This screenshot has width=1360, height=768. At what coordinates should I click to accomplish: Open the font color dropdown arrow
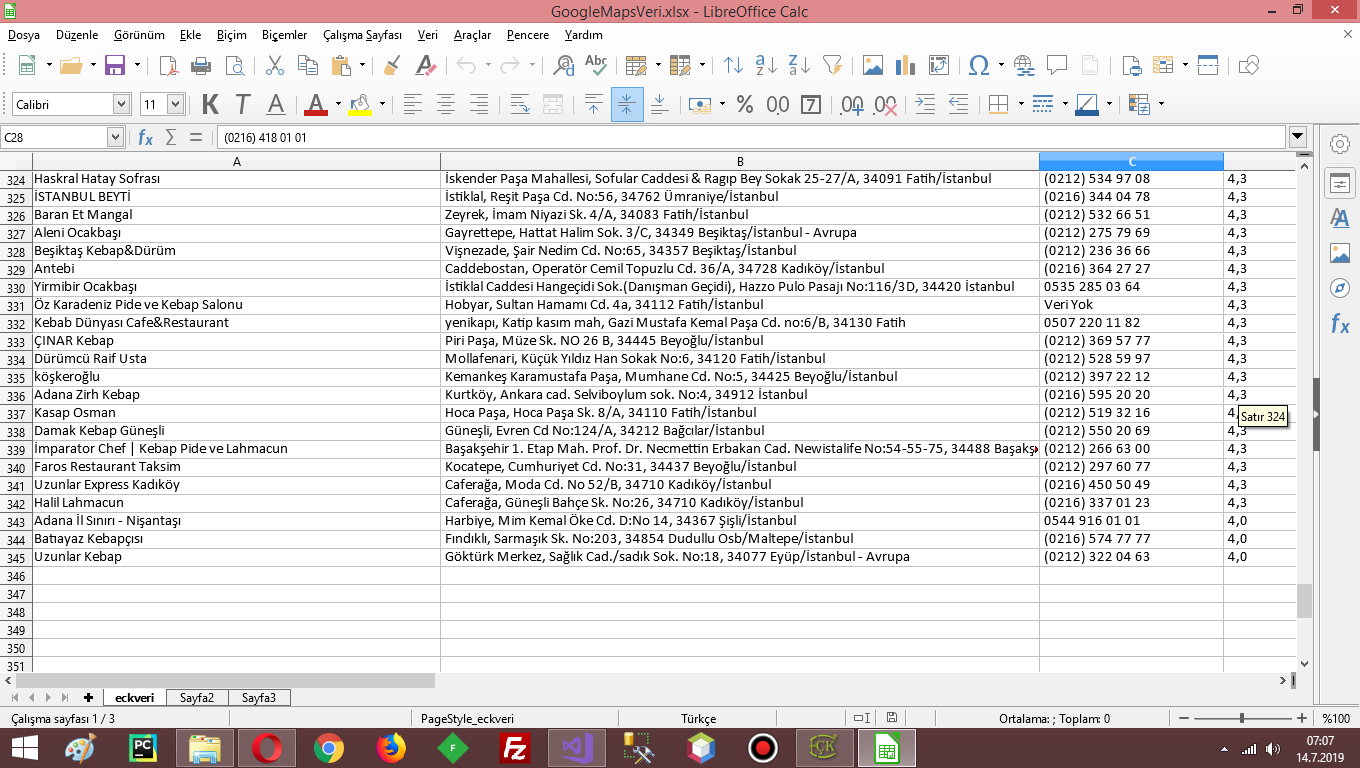pyautogui.click(x=338, y=104)
